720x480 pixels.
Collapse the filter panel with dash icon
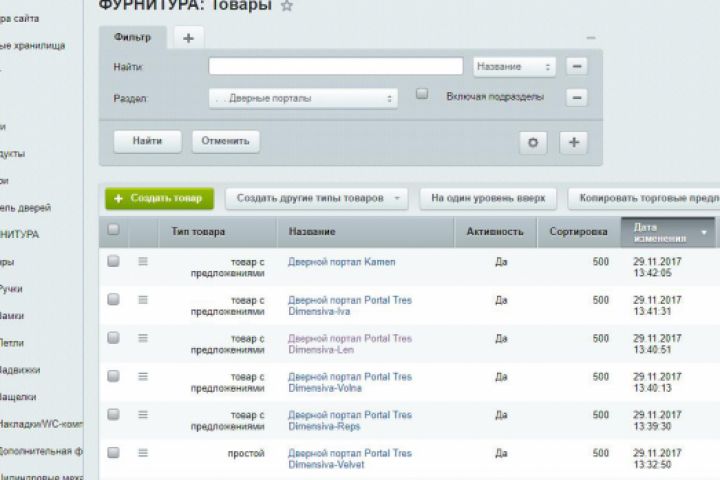pyautogui.click(x=591, y=38)
